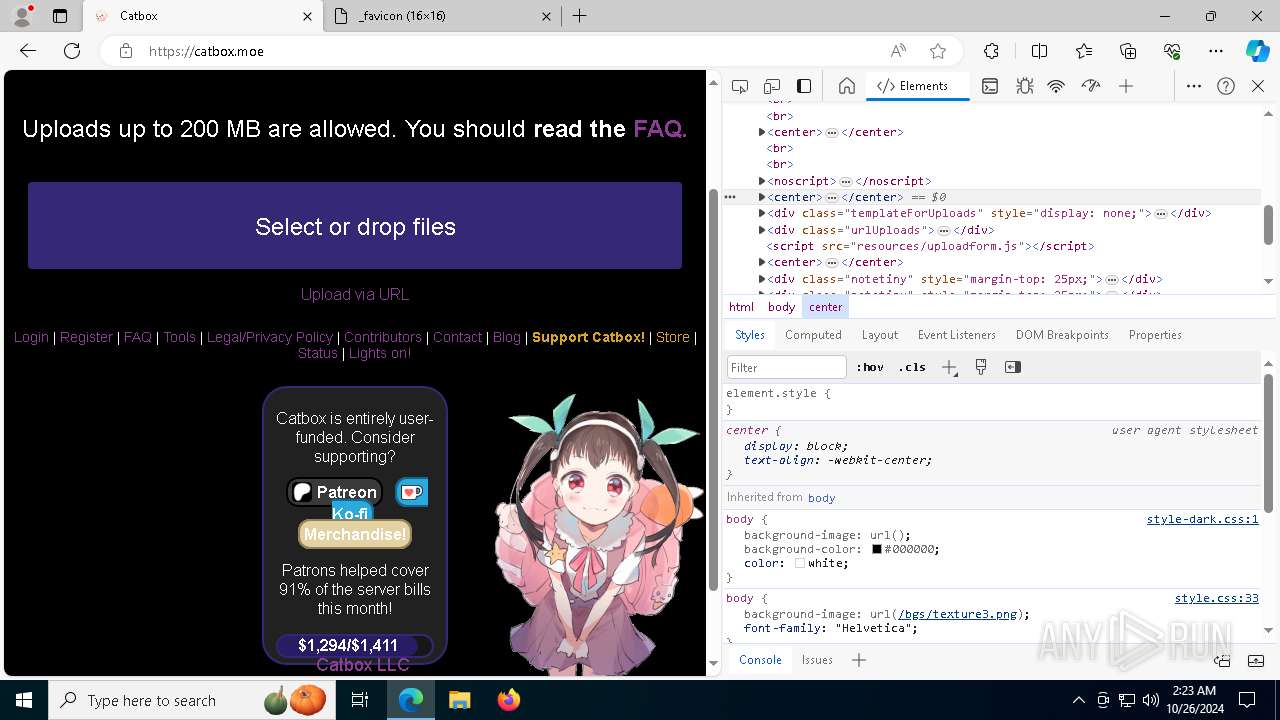The height and width of the screenshot is (720, 1280).
Task: Switch to the _favicon (16×16) browser tab
Action: [445, 16]
